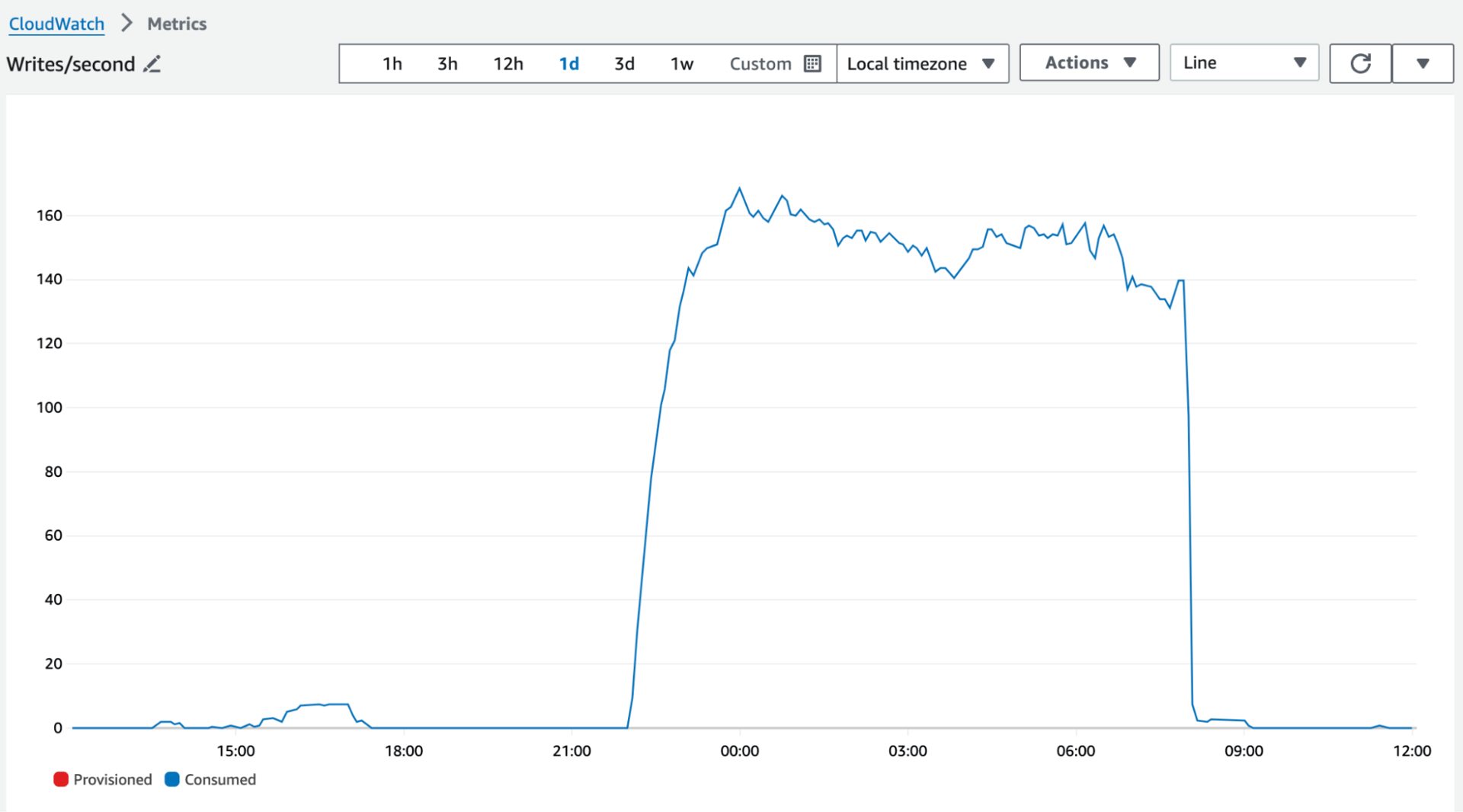Select the 3d time range
The height and width of the screenshot is (812, 1463).
625,63
